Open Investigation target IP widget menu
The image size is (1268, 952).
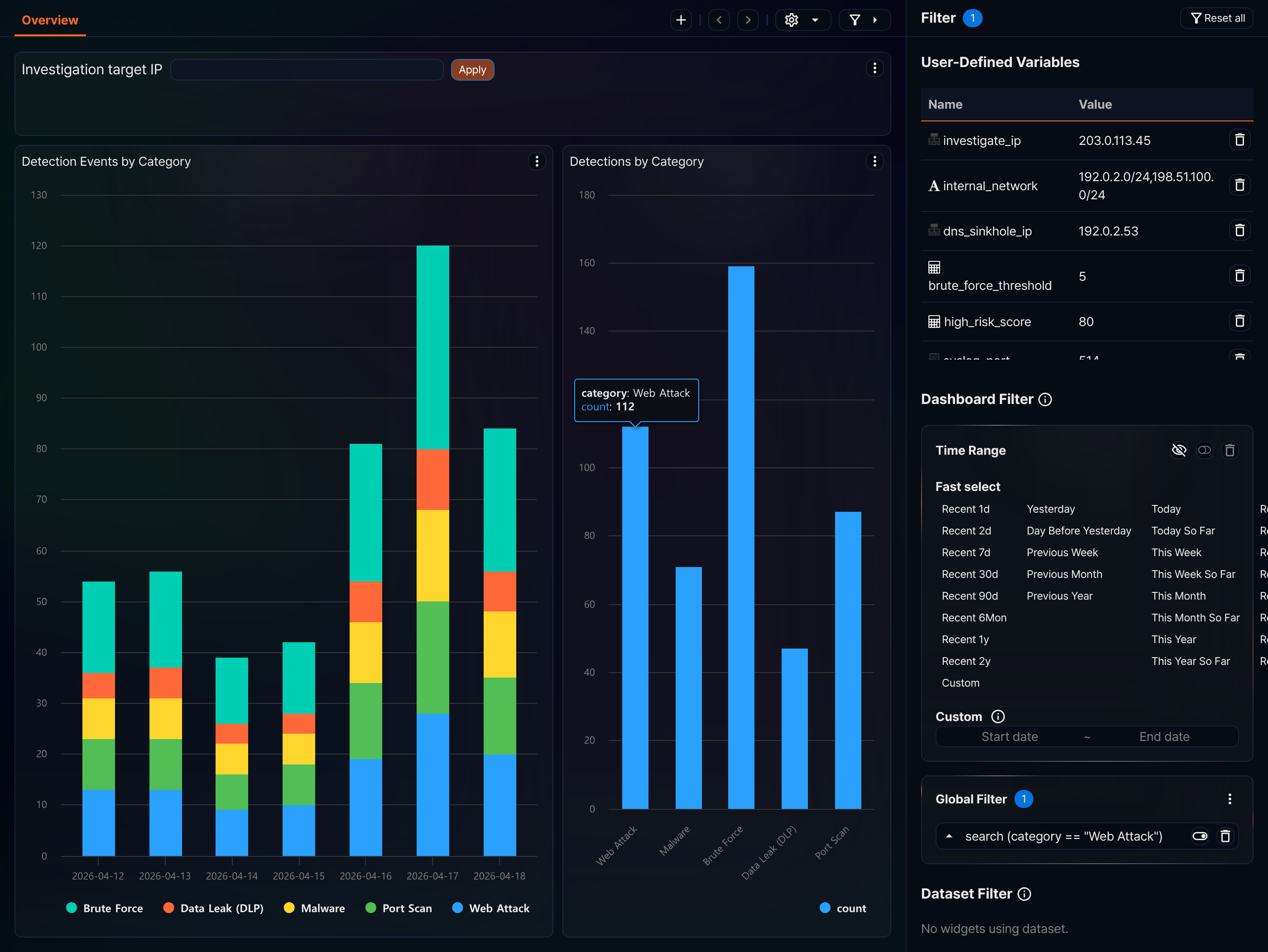[x=874, y=68]
